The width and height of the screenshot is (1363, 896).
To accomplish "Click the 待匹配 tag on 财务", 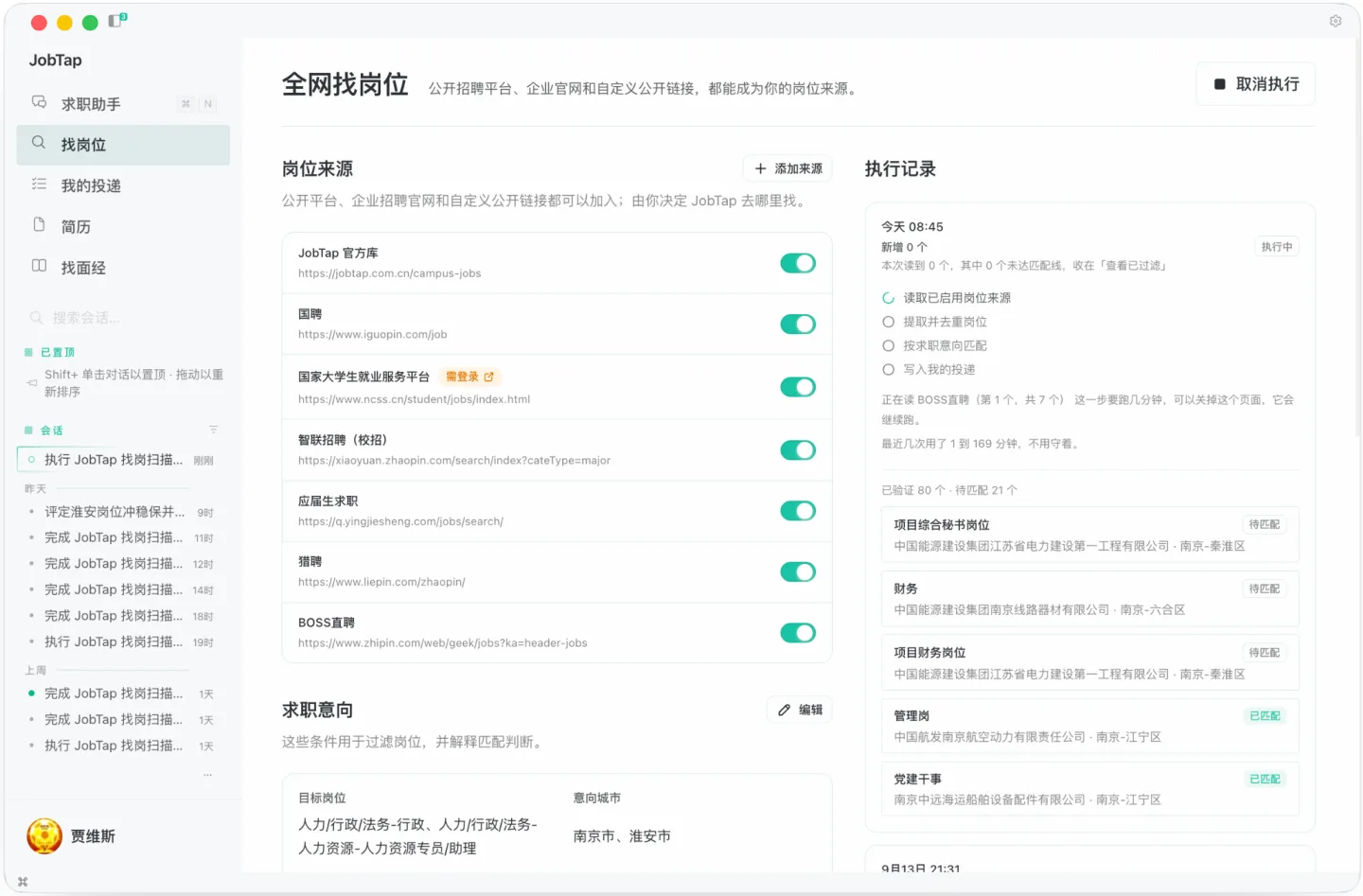I will click(1265, 589).
